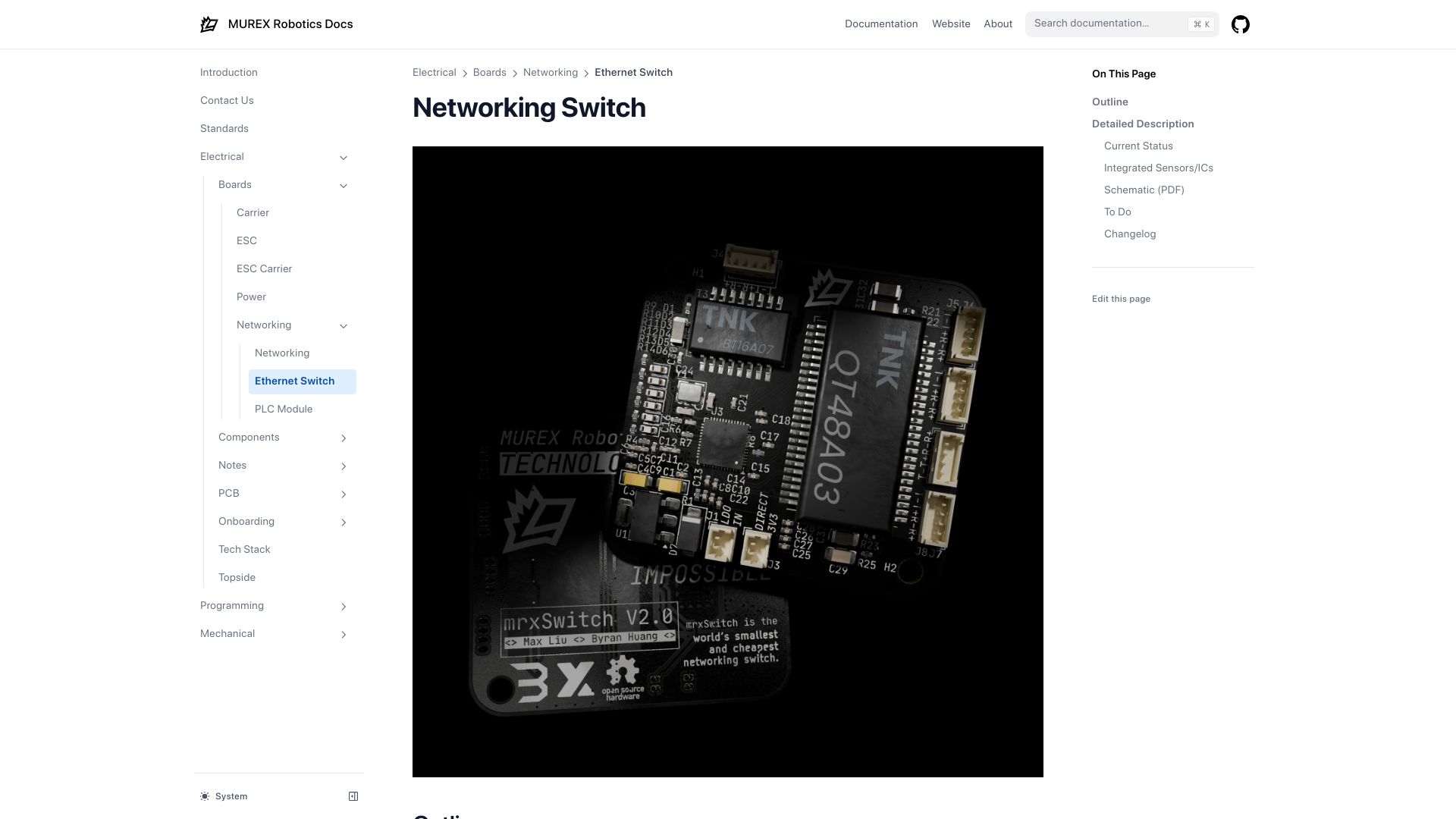Jump to Detailed Description section

click(x=1143, y=124)
